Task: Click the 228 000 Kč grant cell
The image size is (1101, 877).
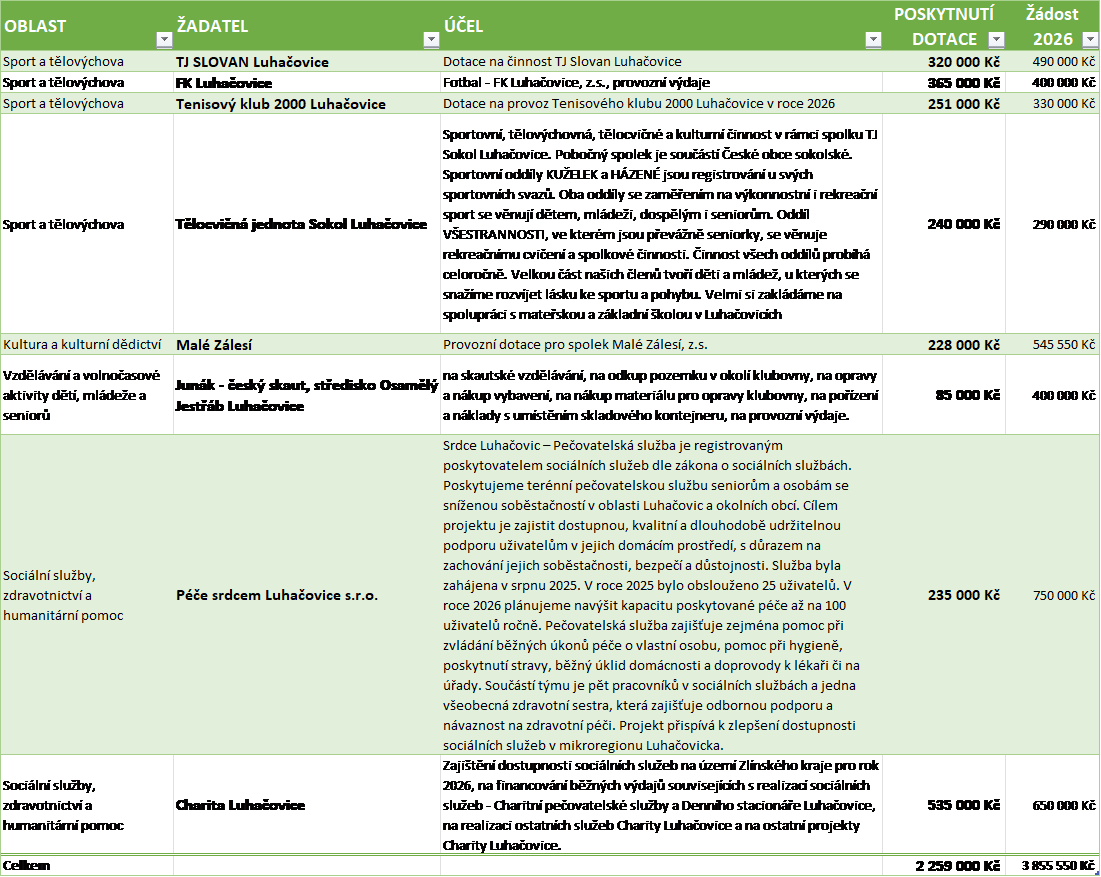Action: pyautogui.click(x=963, y=345)
